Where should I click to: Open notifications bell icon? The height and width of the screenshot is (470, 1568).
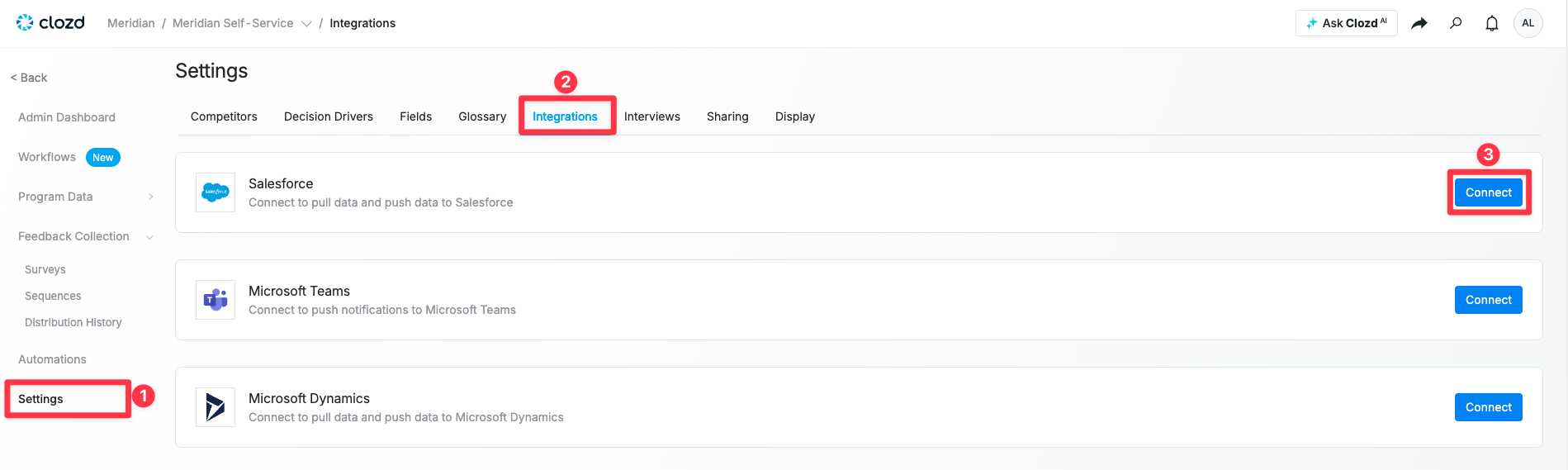[1491, 23]
